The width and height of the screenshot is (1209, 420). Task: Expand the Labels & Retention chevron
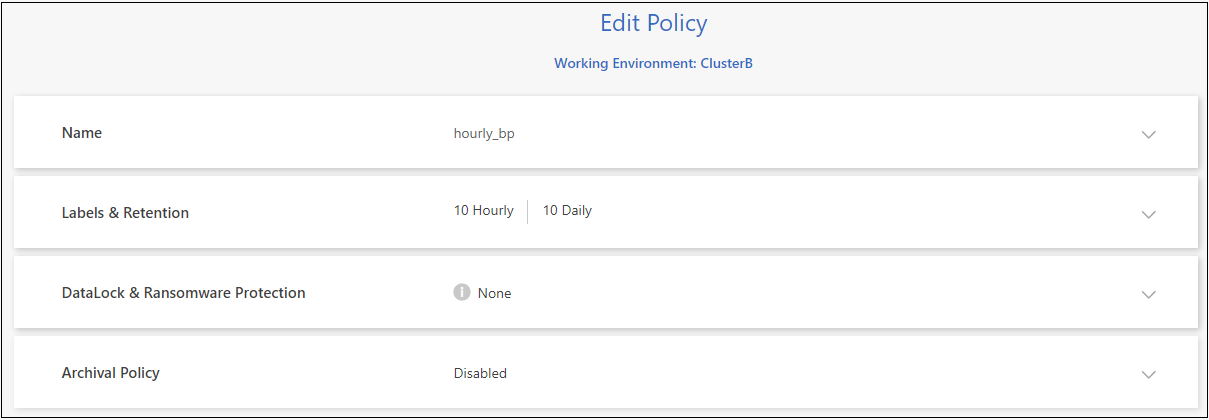click(x=1148, y=214)
